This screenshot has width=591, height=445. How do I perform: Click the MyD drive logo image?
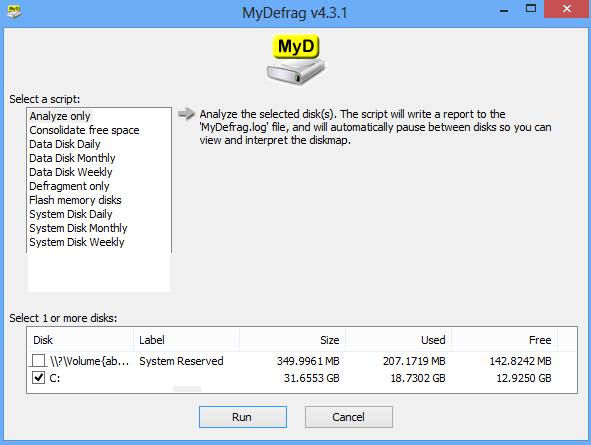tap(296, 60)
